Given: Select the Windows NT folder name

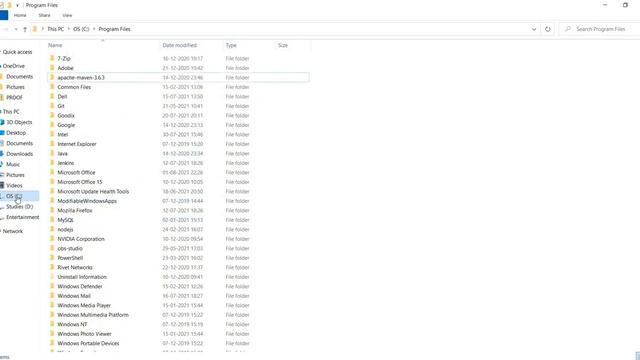Looking at the screenshot, I should pyautogui.click(x=72, y=324).
